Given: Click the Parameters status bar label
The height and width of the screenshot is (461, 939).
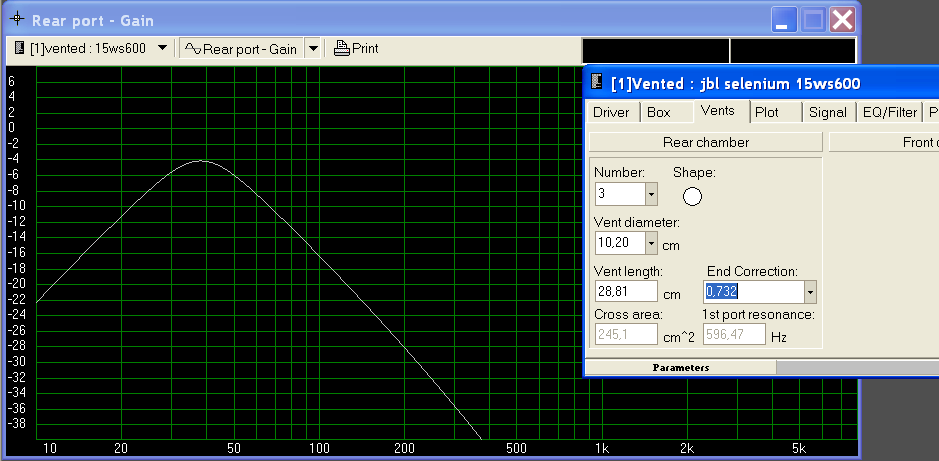Looking at the screenshot, I should (681, 368).
